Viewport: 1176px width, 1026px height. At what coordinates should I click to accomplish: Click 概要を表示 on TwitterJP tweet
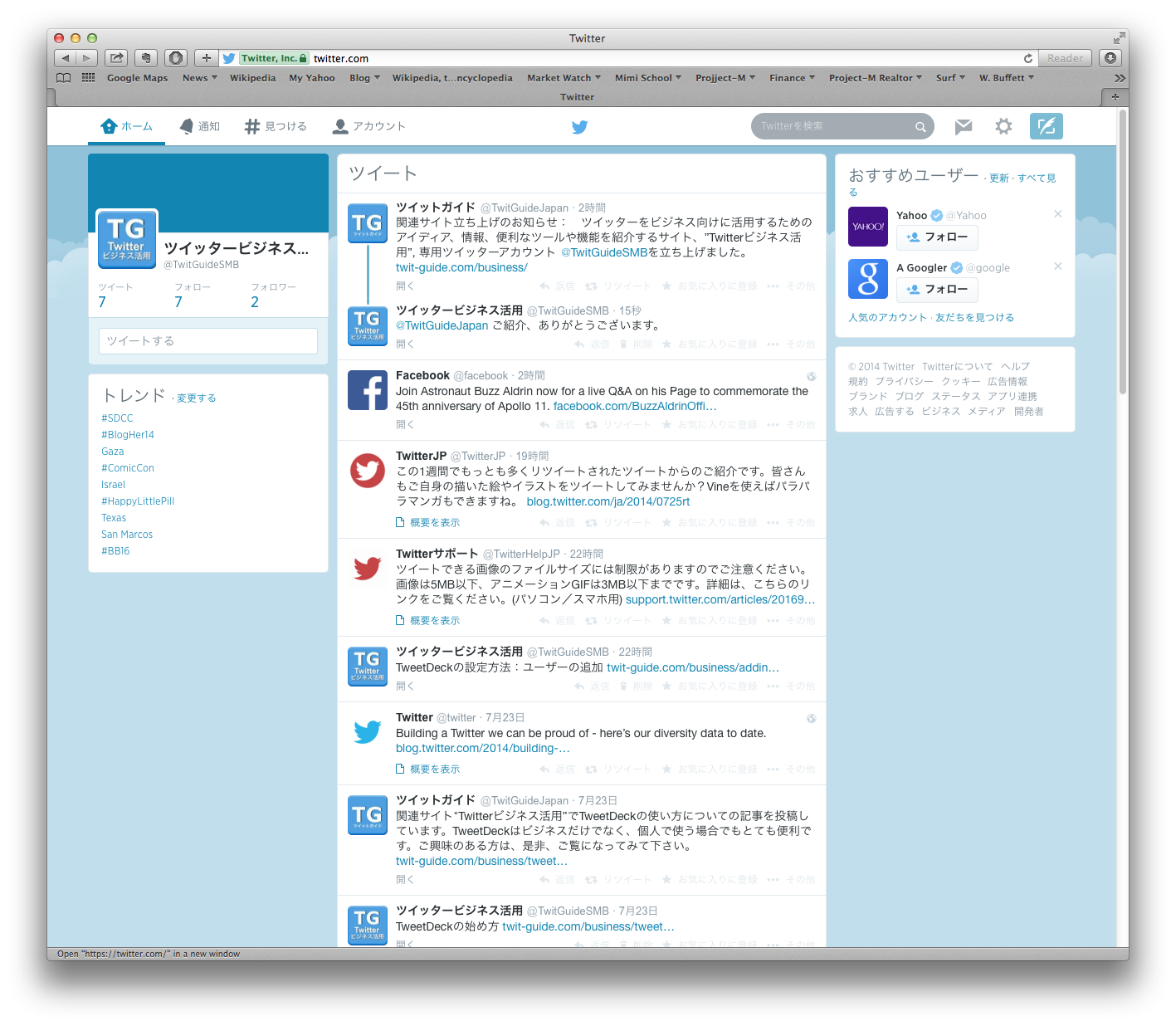(427, 523)
